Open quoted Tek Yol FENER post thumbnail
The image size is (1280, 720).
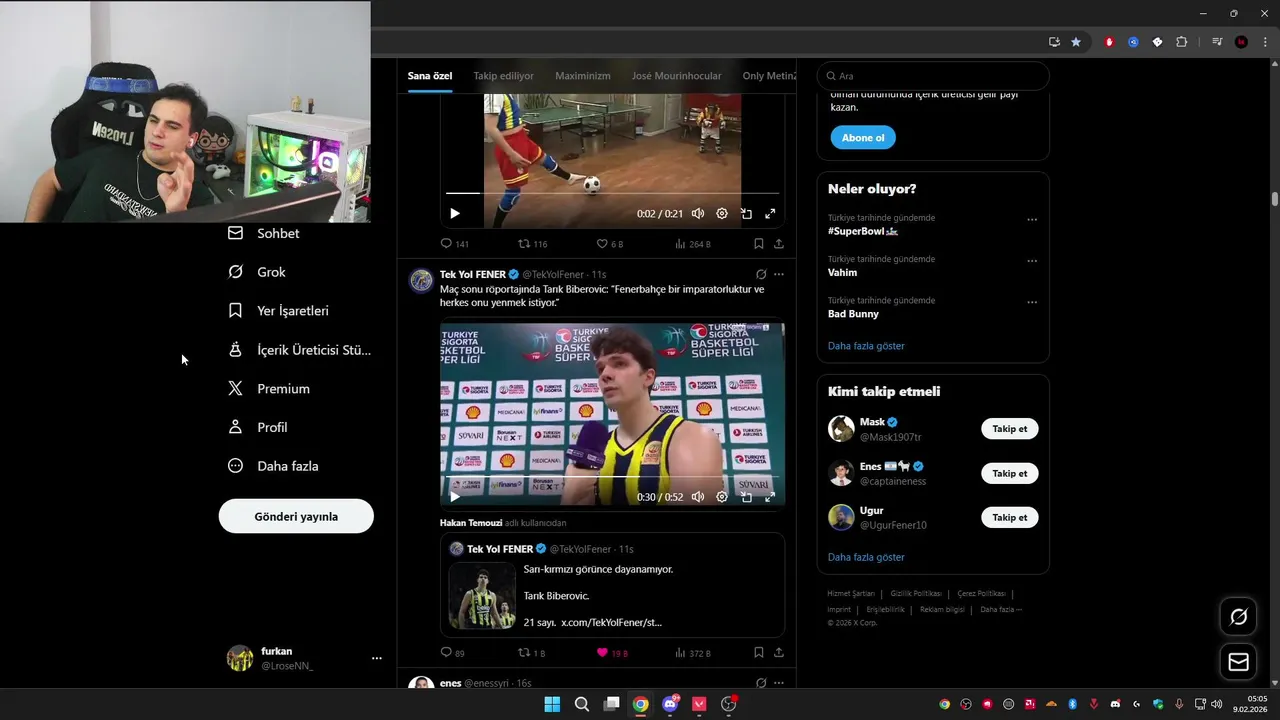click(482, 596)
